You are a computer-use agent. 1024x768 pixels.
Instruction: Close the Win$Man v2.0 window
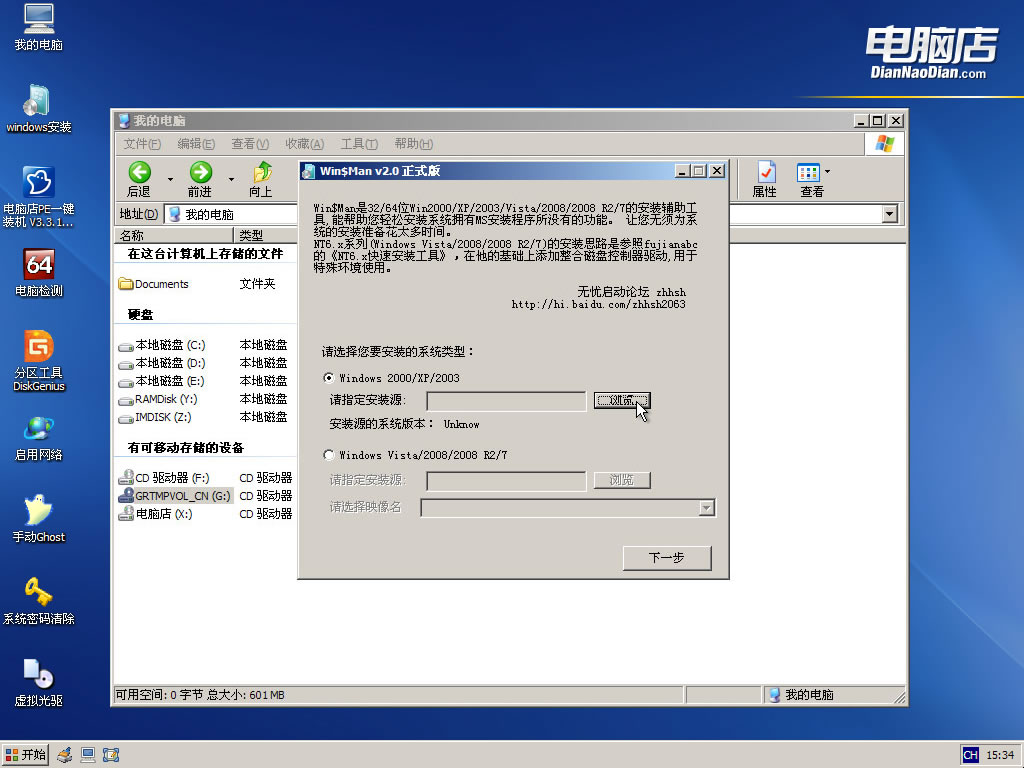click(x=717, y=171)
